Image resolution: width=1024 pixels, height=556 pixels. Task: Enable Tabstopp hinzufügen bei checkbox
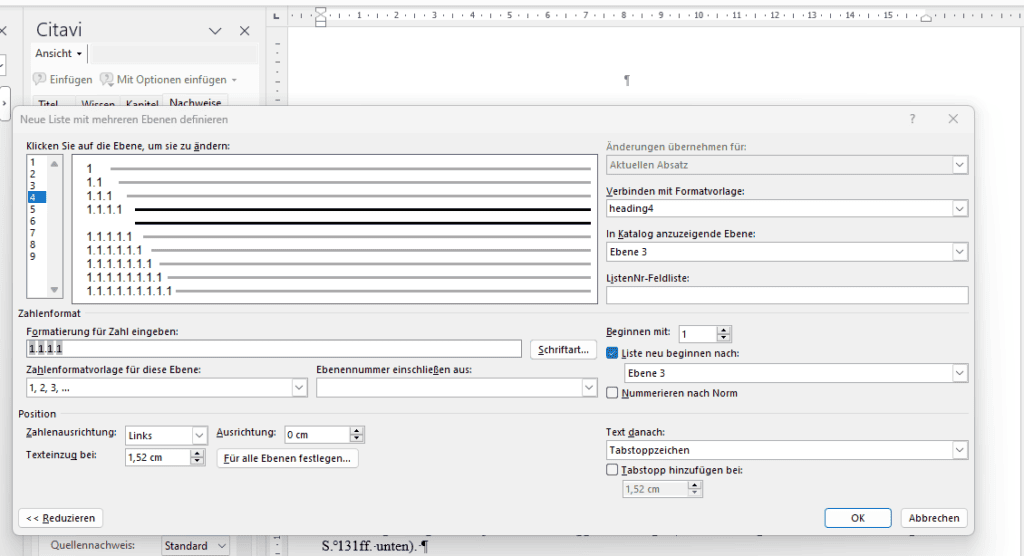point(613,469)
